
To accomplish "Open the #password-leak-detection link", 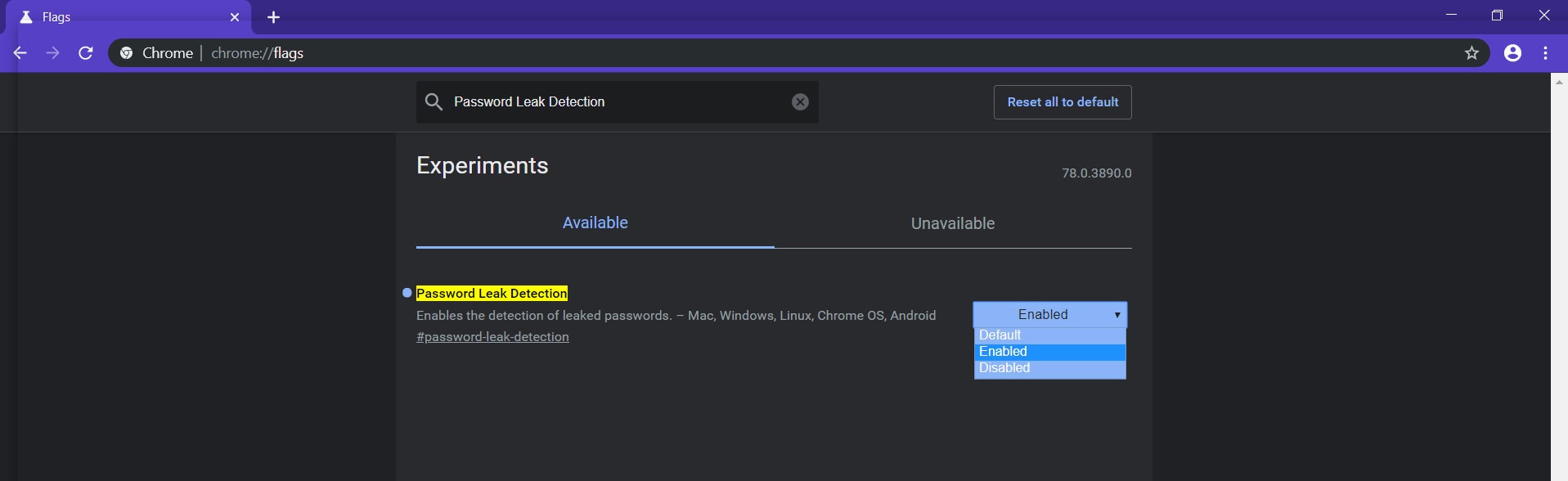I will click(492, 337).
